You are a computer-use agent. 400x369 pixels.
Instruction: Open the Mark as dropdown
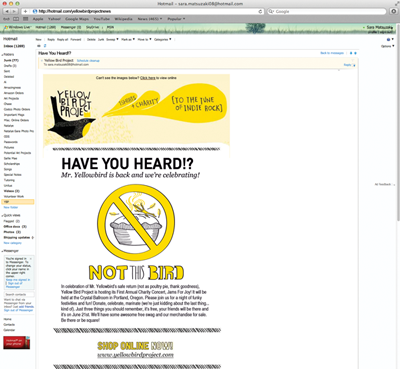128,39
